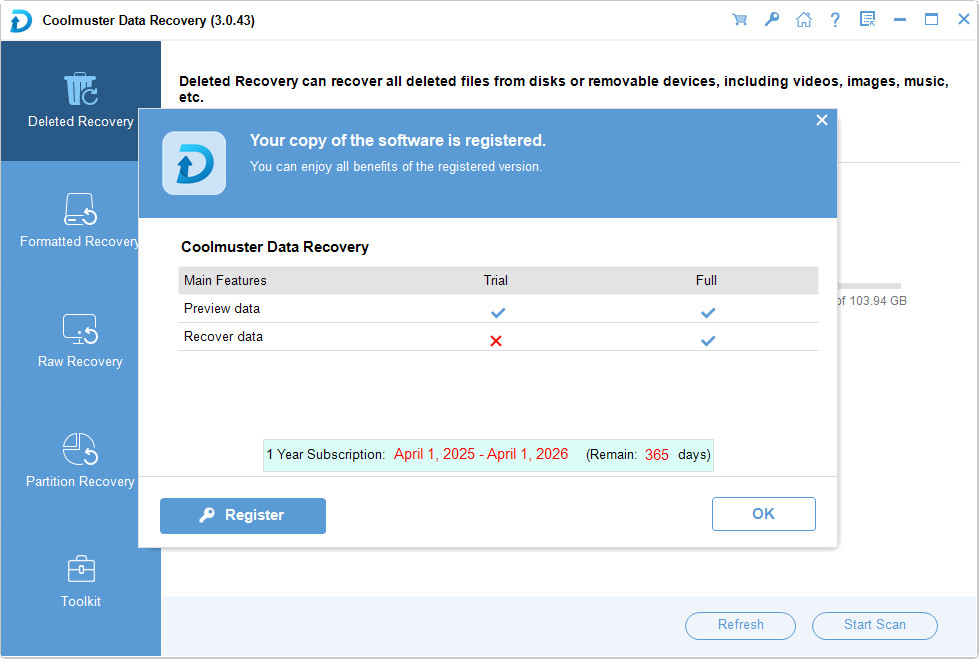979x659 pixels.
Task: Open Partition Recovery mode
Action: pos(80,461)
